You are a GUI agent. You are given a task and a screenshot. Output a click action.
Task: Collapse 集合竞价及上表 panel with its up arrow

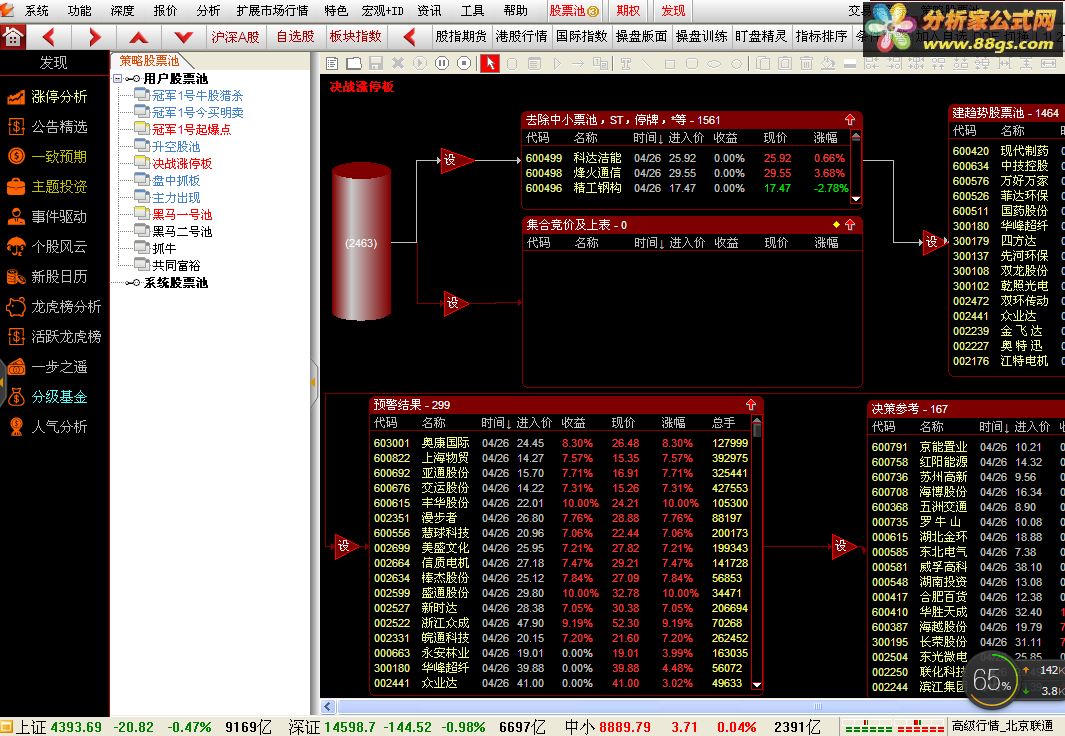point(850,224)
